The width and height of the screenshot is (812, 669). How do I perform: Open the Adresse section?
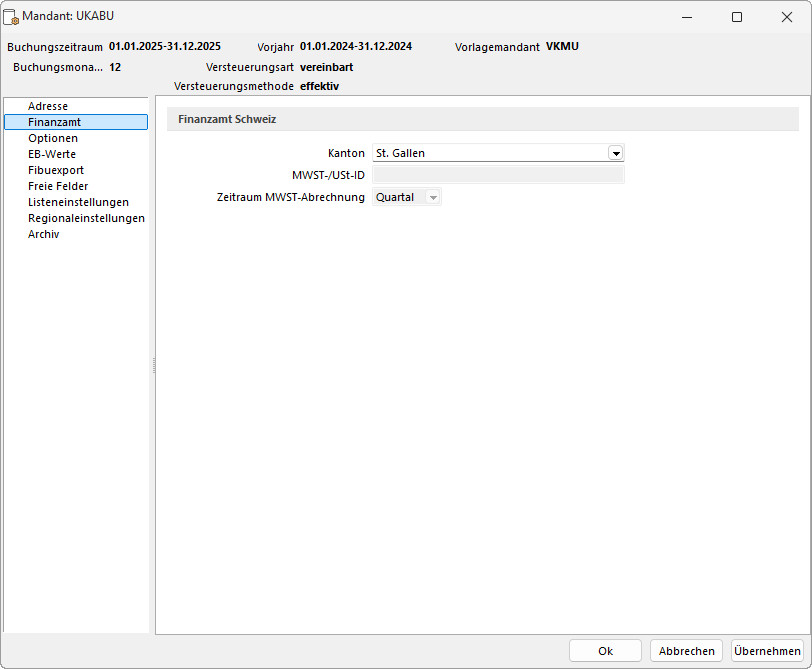tap(48, 106)
